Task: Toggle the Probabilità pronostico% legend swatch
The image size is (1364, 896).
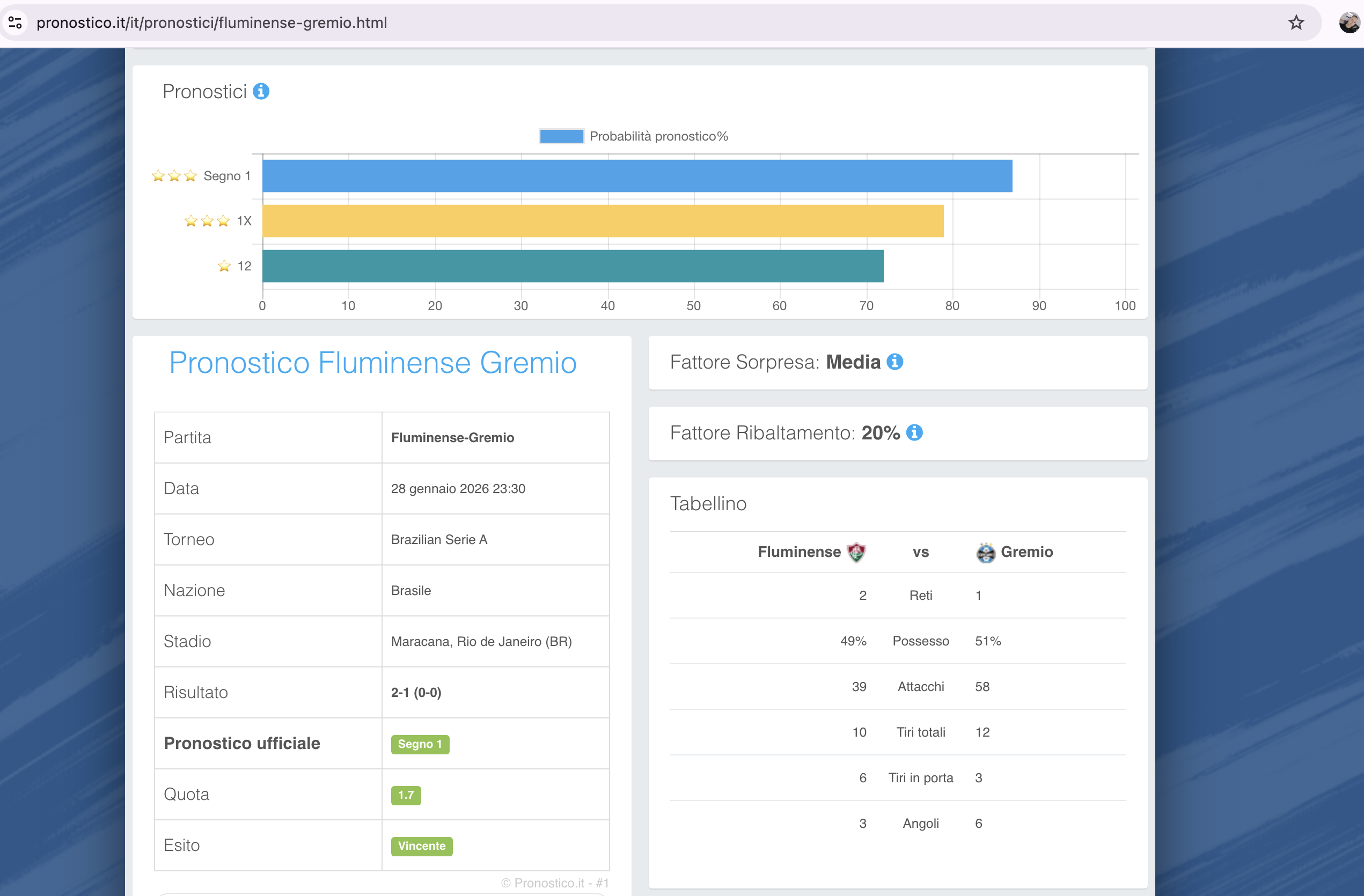Action: pos(561,136)
